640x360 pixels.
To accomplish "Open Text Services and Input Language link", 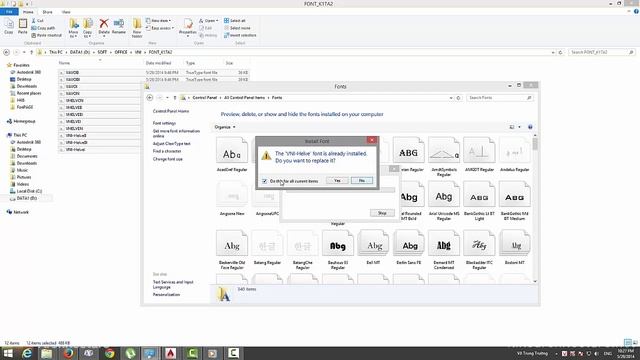I will click(x=173, y=284).
